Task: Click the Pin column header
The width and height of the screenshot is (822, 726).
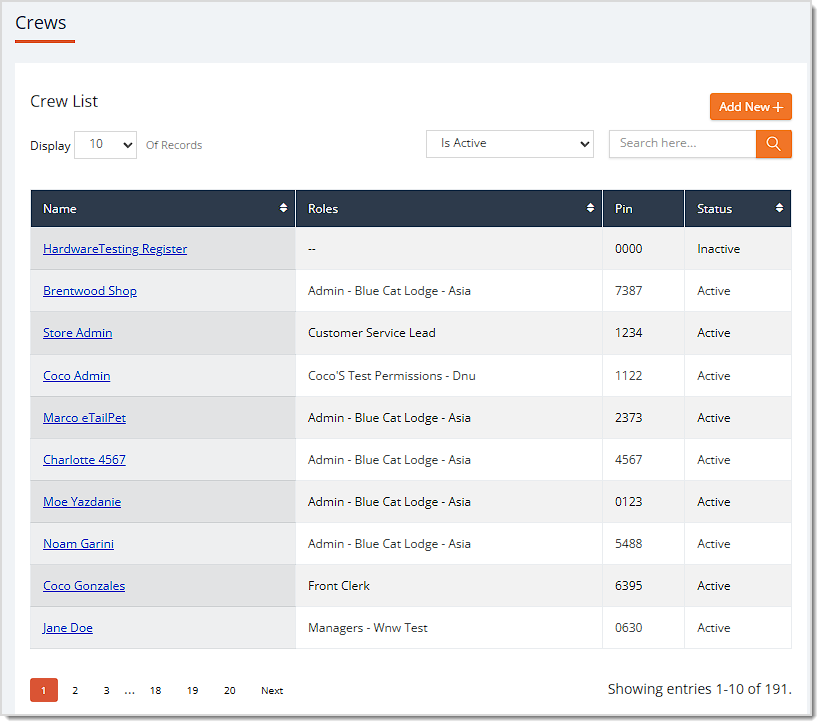Action: [x=643, y=209]
